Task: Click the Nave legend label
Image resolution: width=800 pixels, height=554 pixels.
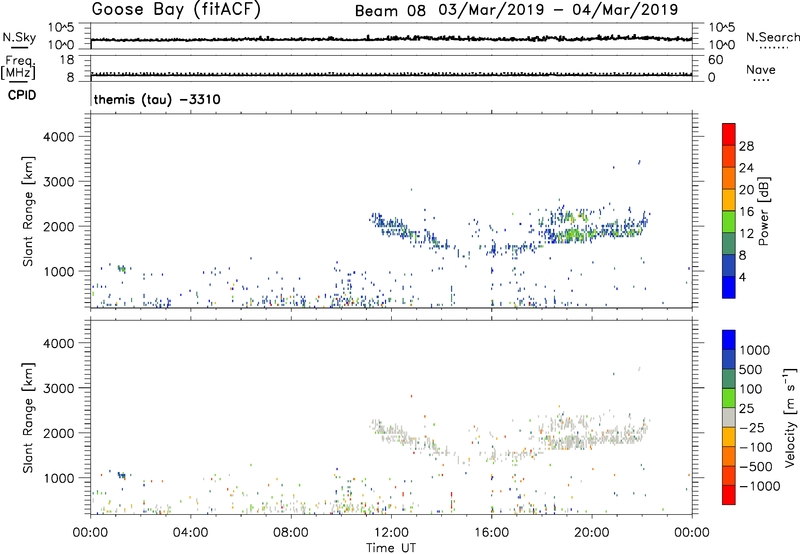Action: pos(760,70)
